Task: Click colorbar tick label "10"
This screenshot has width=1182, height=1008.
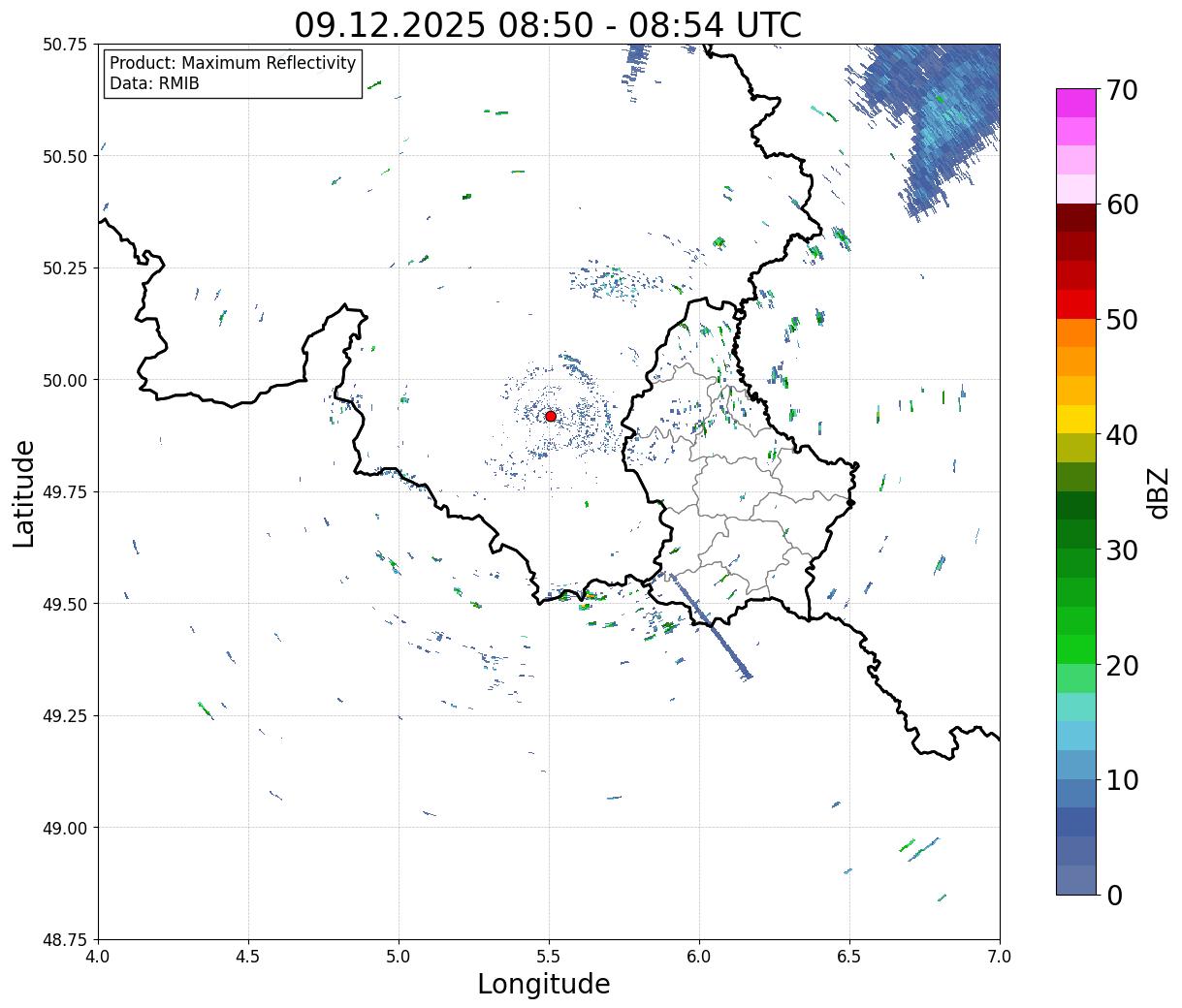Action: click(x=1122, y=780)
